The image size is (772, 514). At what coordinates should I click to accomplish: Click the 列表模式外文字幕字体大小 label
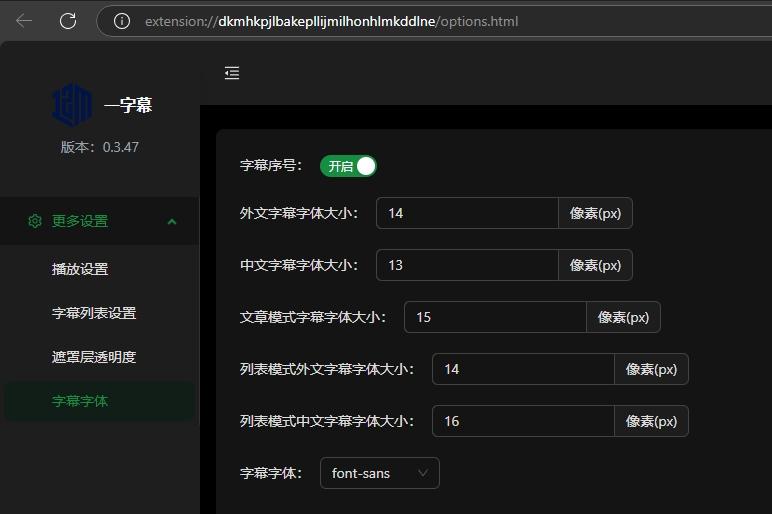327,369
